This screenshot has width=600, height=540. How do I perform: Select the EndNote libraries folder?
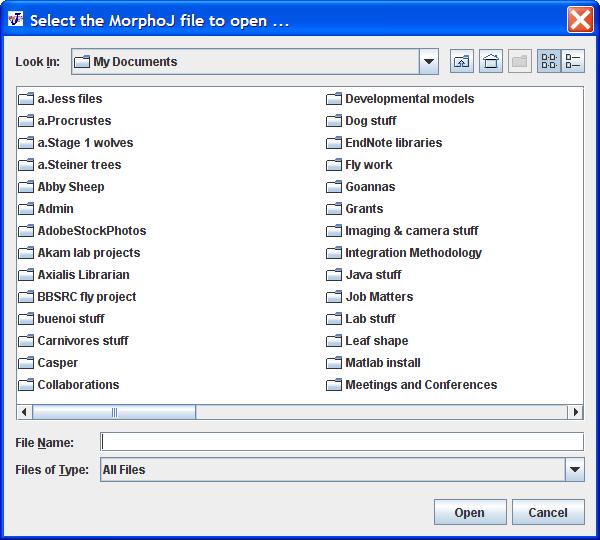[392, 143]
